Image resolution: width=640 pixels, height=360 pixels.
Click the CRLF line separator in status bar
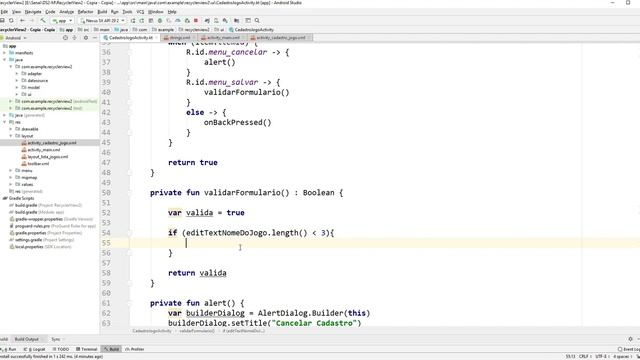[584, 356]
